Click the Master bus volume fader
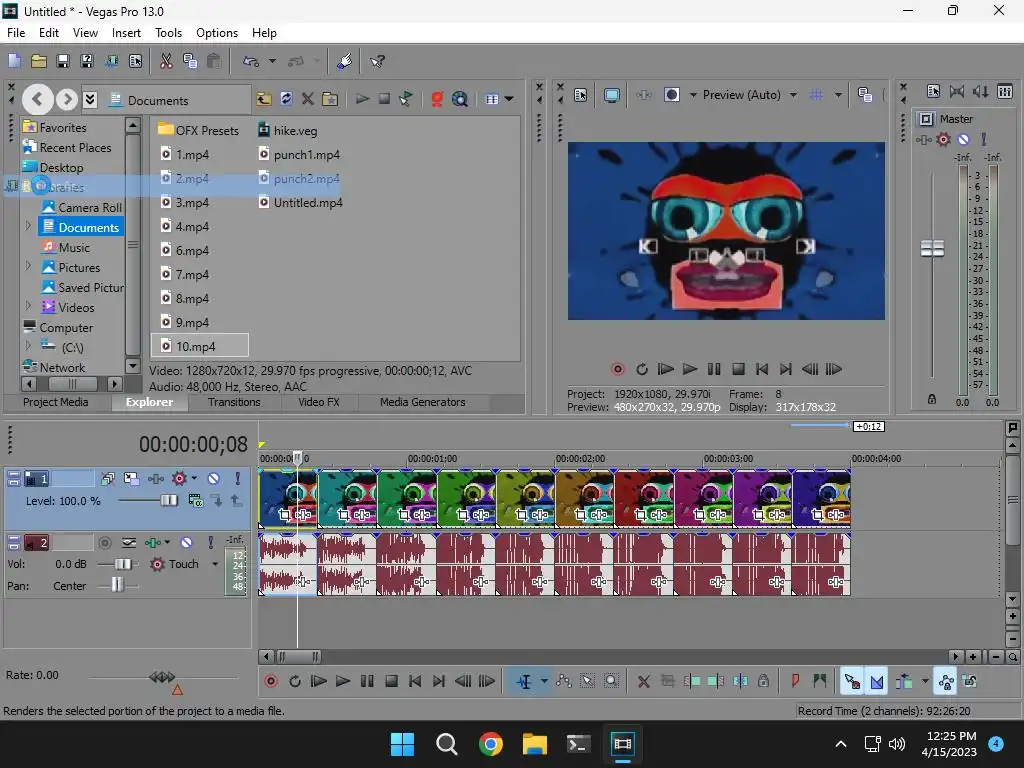This screenshot has height=768, width=1024. point(932,248)
